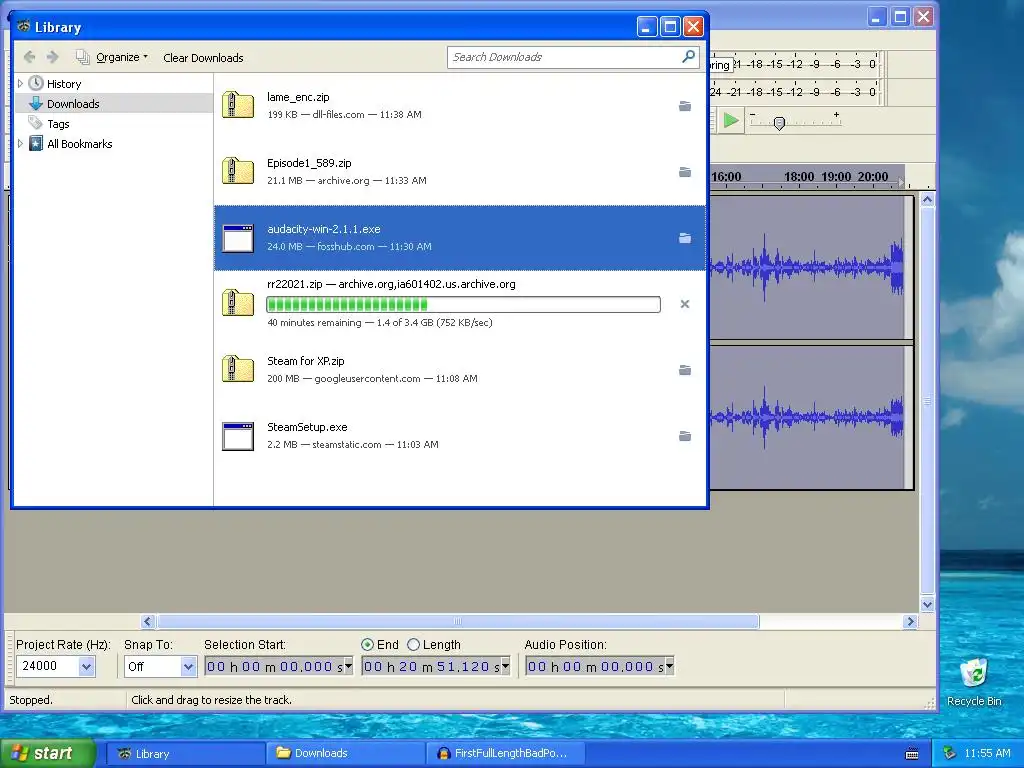
Task: Open the Project Rate dropdown
Action: click(x=86, y=667)
